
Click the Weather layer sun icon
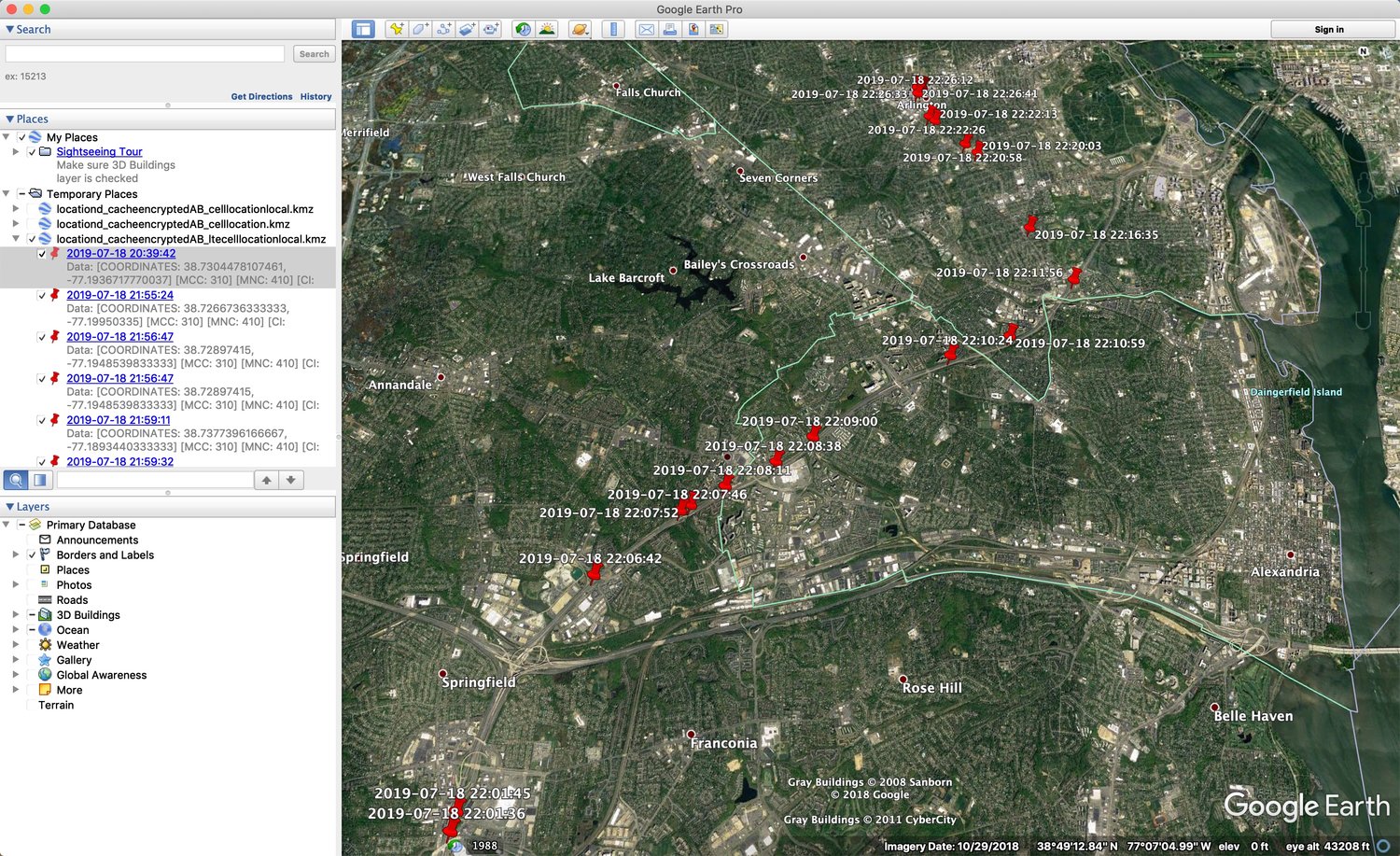pos(45,645)
